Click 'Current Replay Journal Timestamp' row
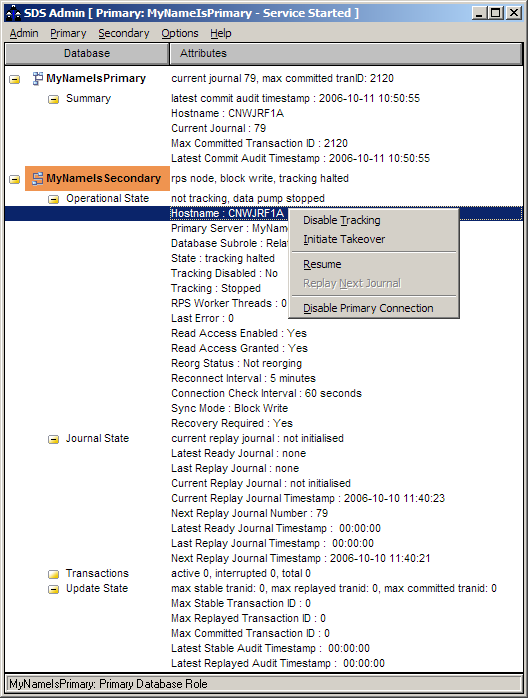This screenshot has height=698, width=528. coord(308,498)
